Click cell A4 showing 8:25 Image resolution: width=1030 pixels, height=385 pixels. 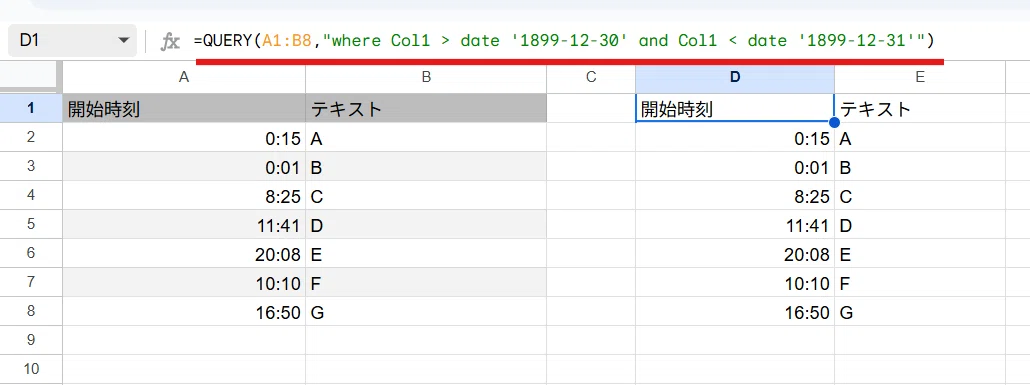(x=184, y=196)
